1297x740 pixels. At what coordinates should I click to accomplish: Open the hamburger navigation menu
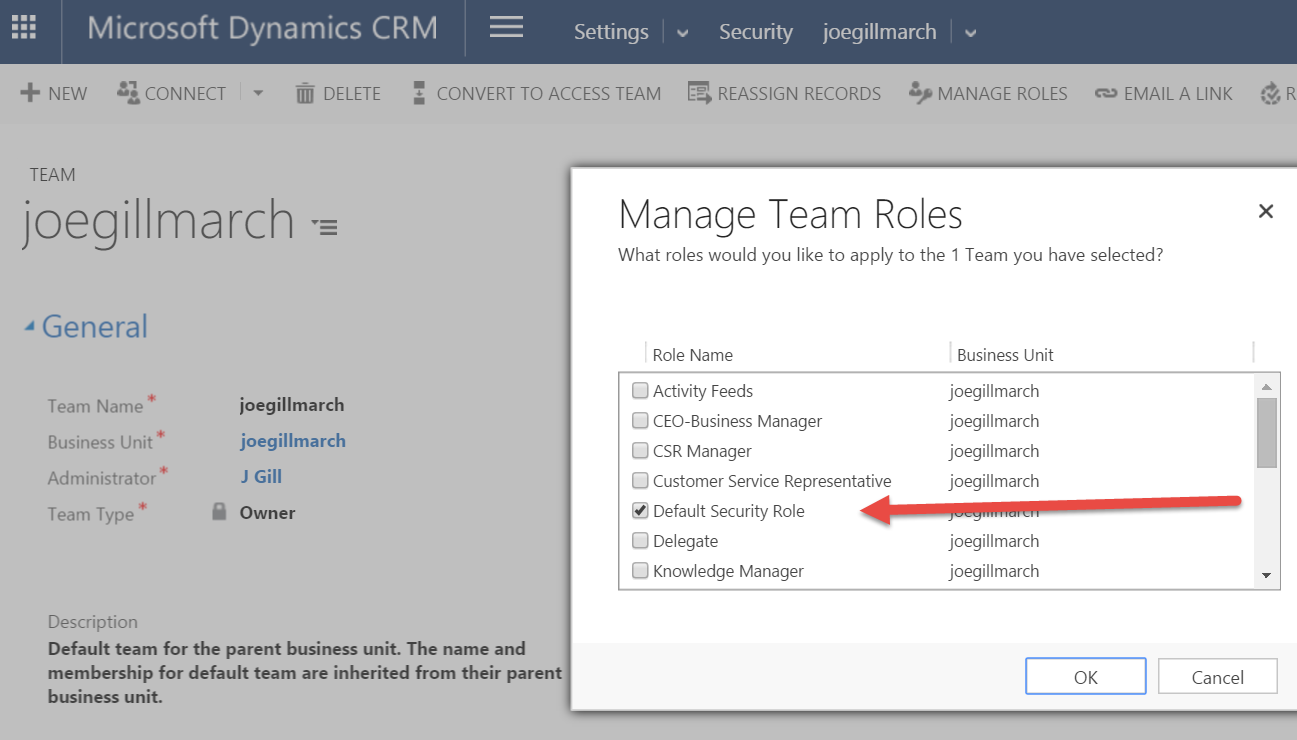coord(506,27)
